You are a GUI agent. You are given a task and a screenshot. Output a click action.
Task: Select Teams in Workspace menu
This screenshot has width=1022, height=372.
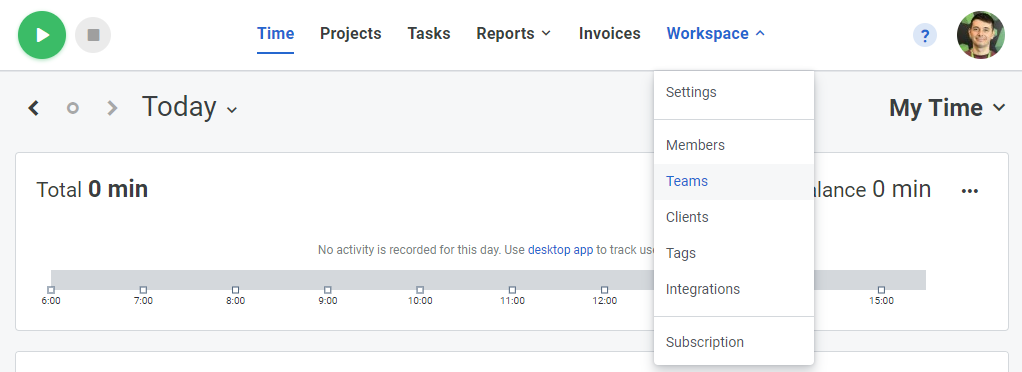click(734, 182)
